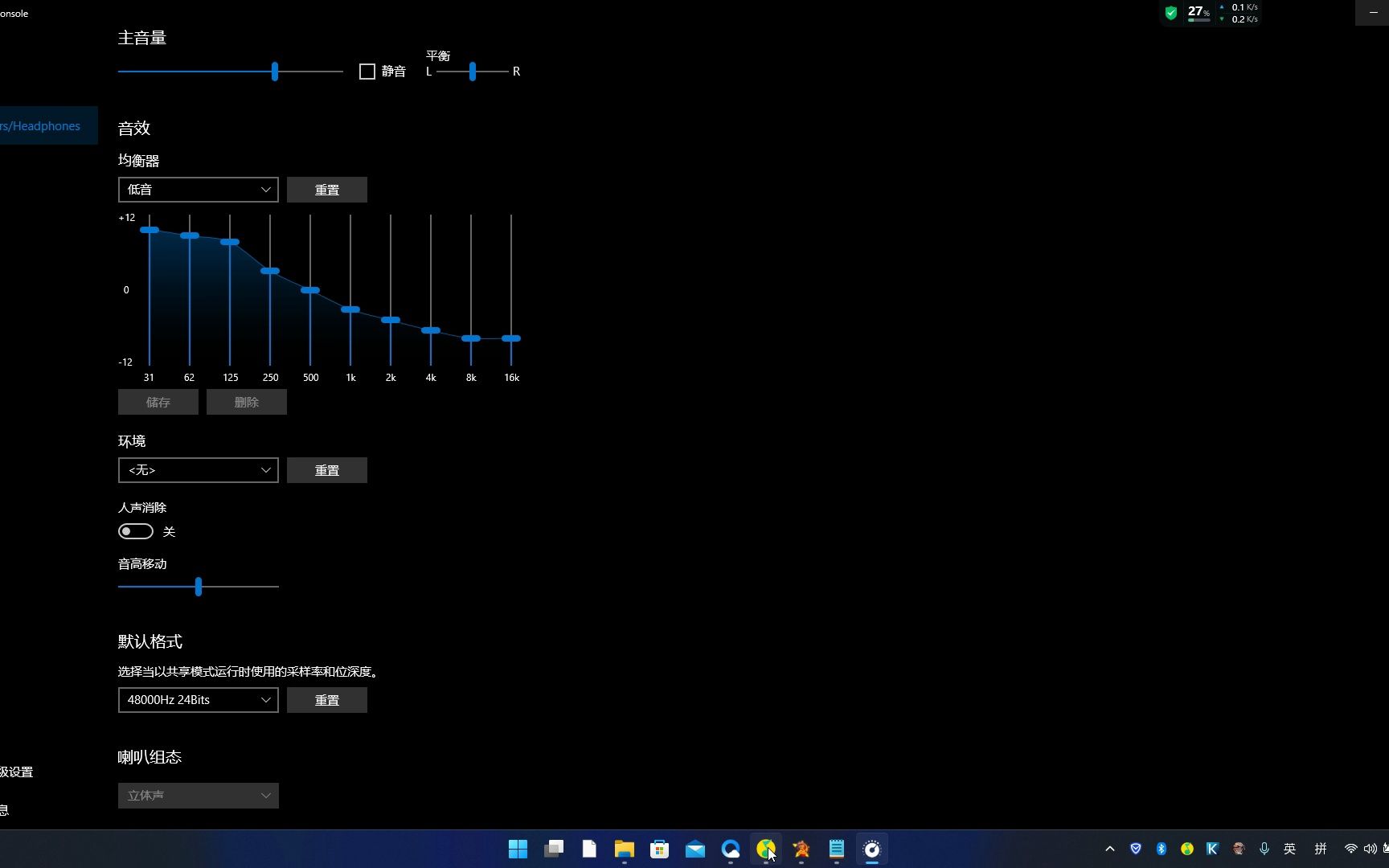Screen dimensions: 1389x868
Task: Click the 2k equalizer band handle
Action: [391, 320]
